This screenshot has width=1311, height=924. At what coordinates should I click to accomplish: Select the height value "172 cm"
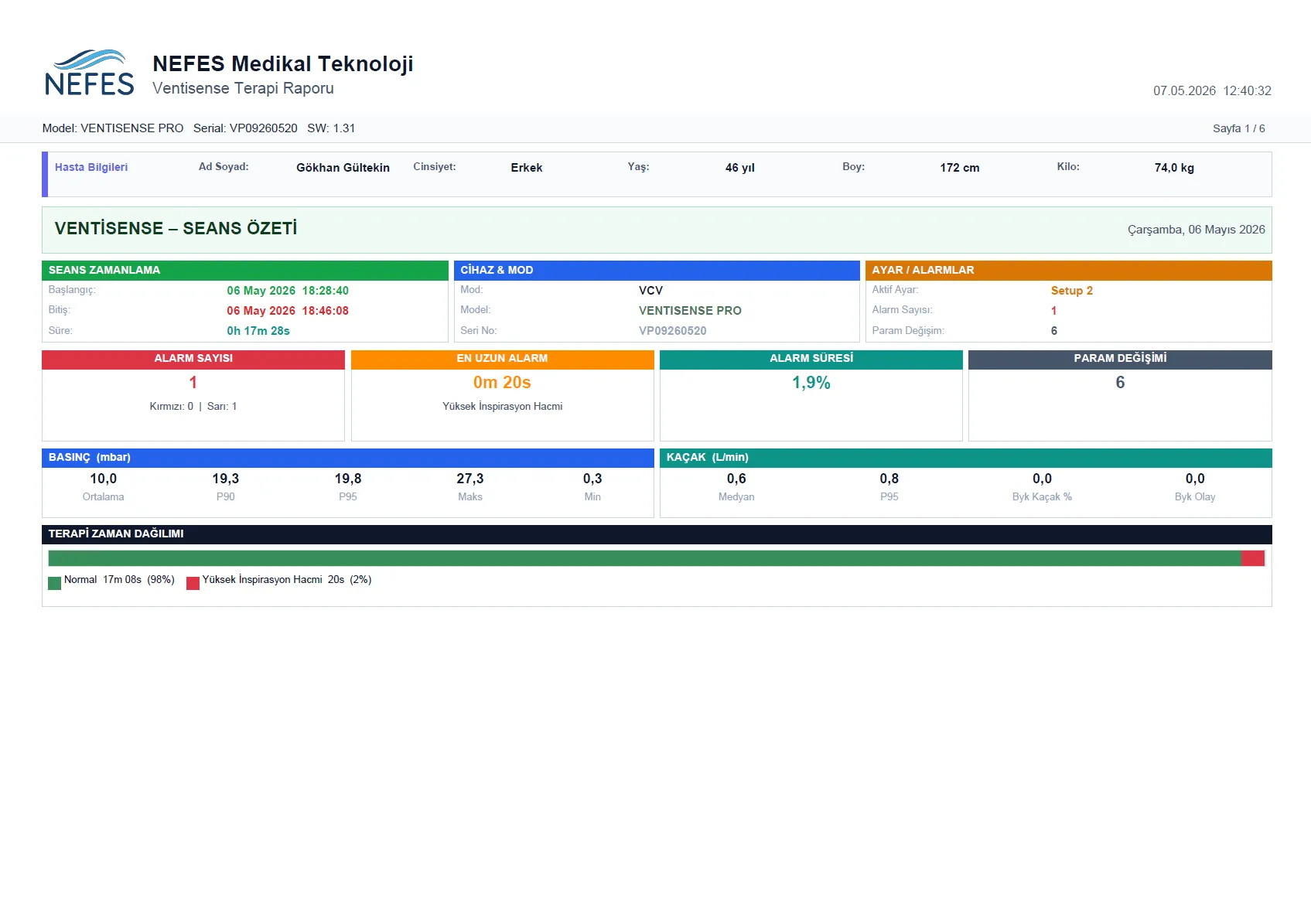click(960, 168)
